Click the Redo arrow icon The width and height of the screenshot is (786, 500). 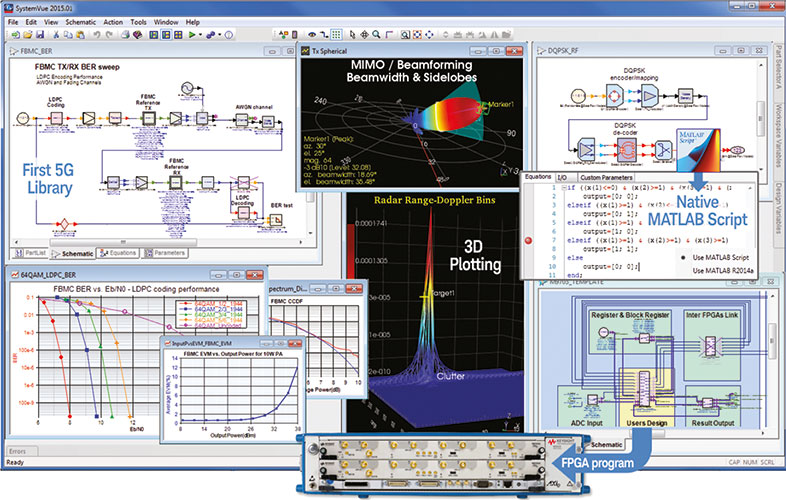click(109, 35)
